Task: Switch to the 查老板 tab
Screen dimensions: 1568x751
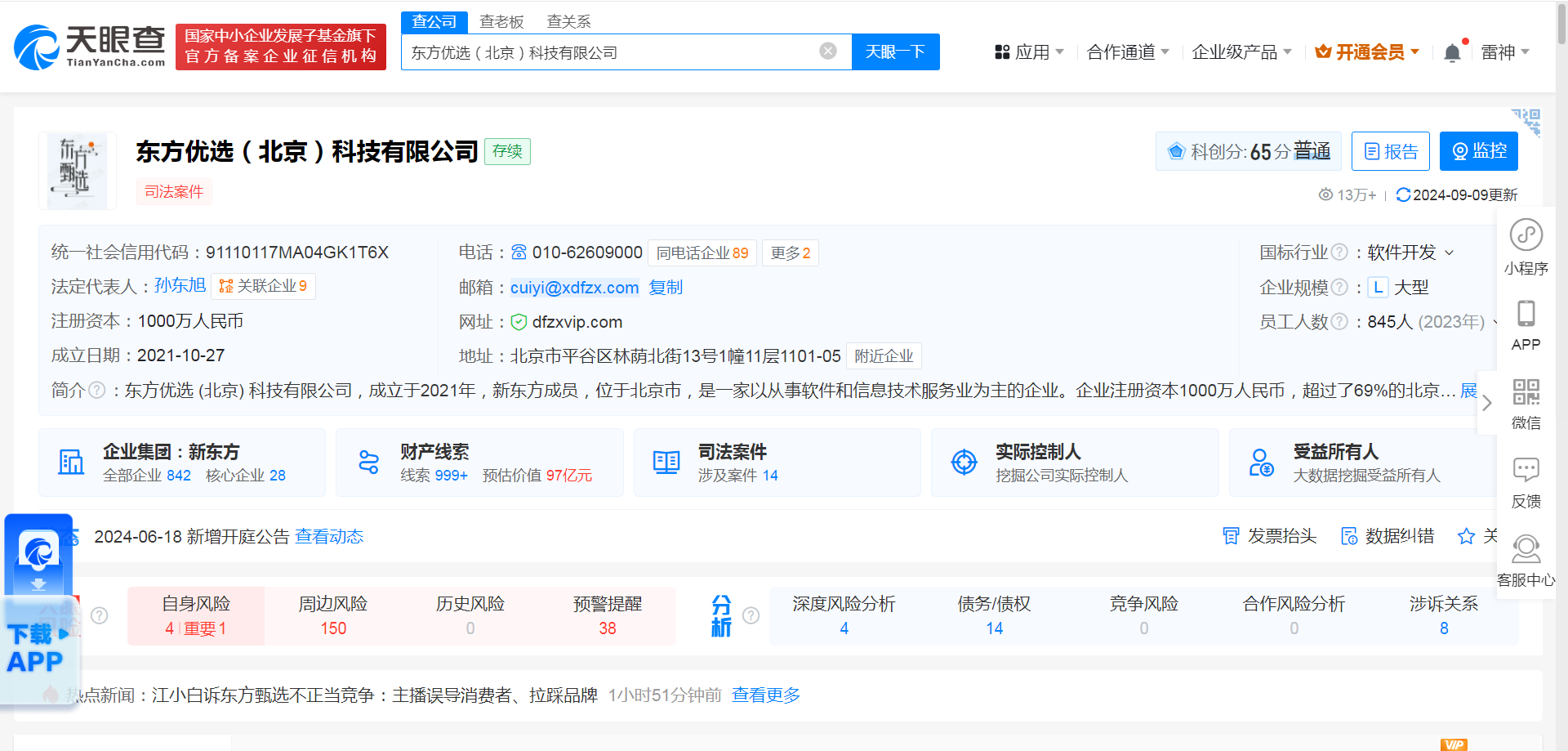Action: point(501,21)
